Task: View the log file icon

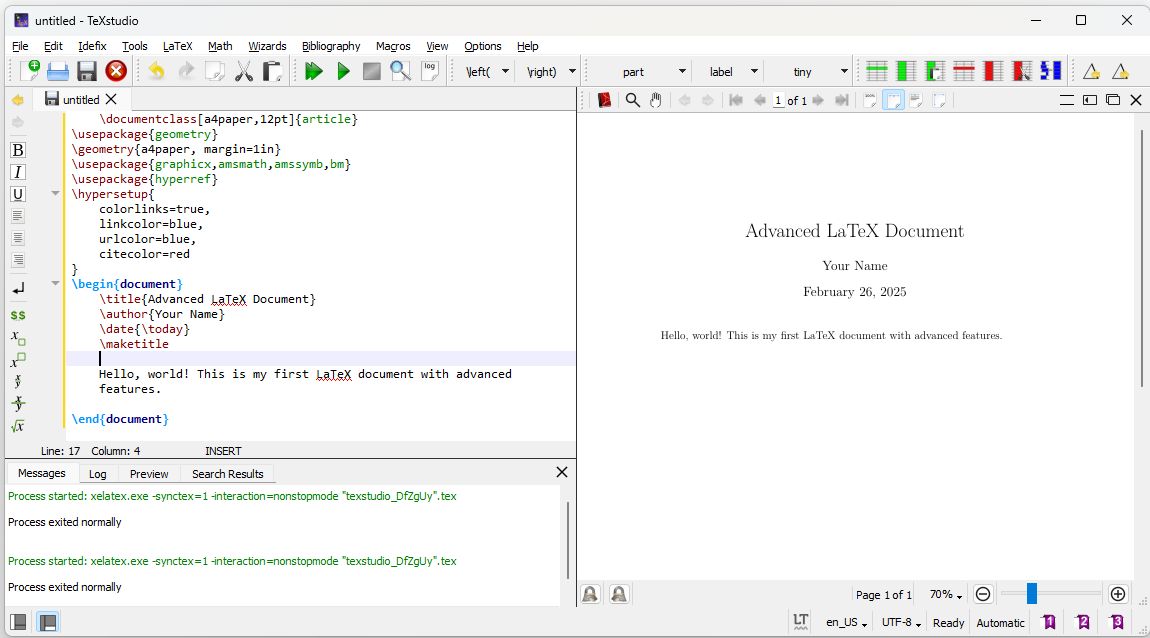Action: point(430,71)
